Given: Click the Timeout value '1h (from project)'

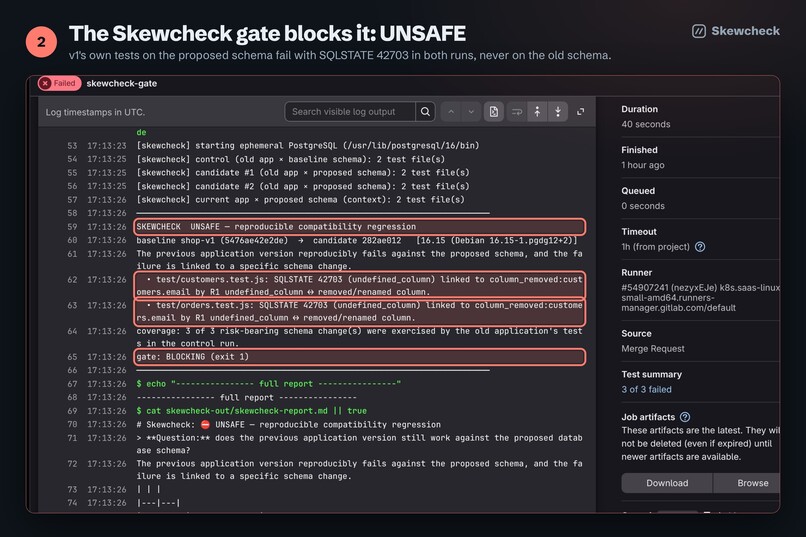Looking at the screenshot, I should (655, 247).
